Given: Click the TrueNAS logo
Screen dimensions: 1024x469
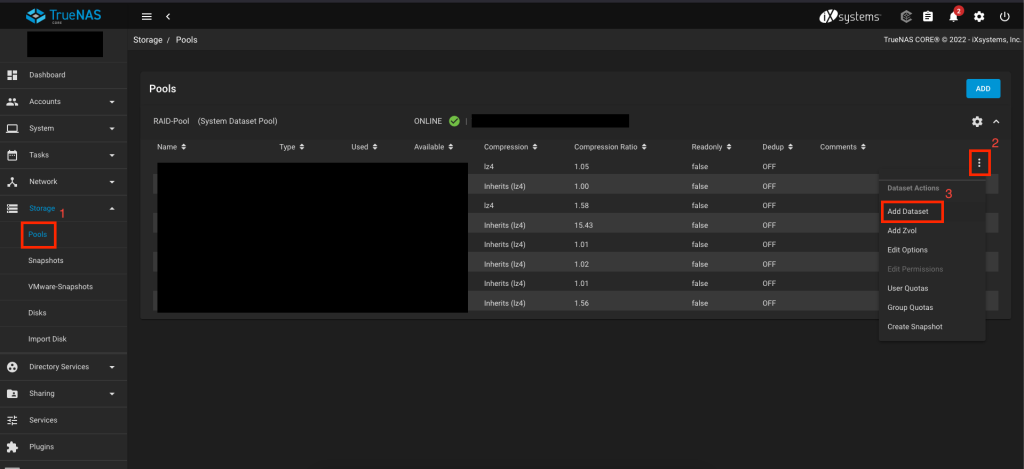Looking at the screenshot, I should click(x=63, y=15).
